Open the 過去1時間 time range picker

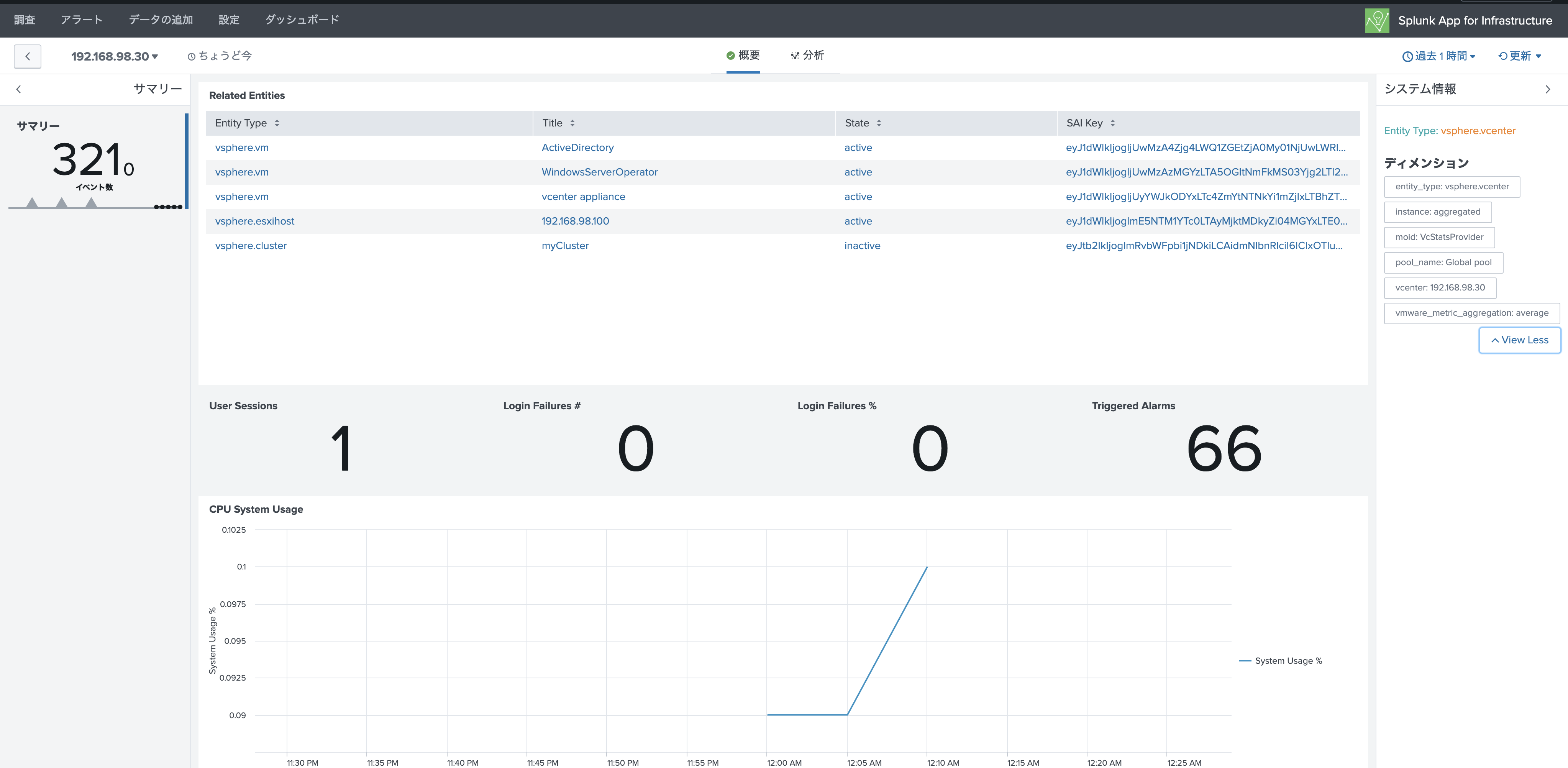click(x=1439, y=56)
